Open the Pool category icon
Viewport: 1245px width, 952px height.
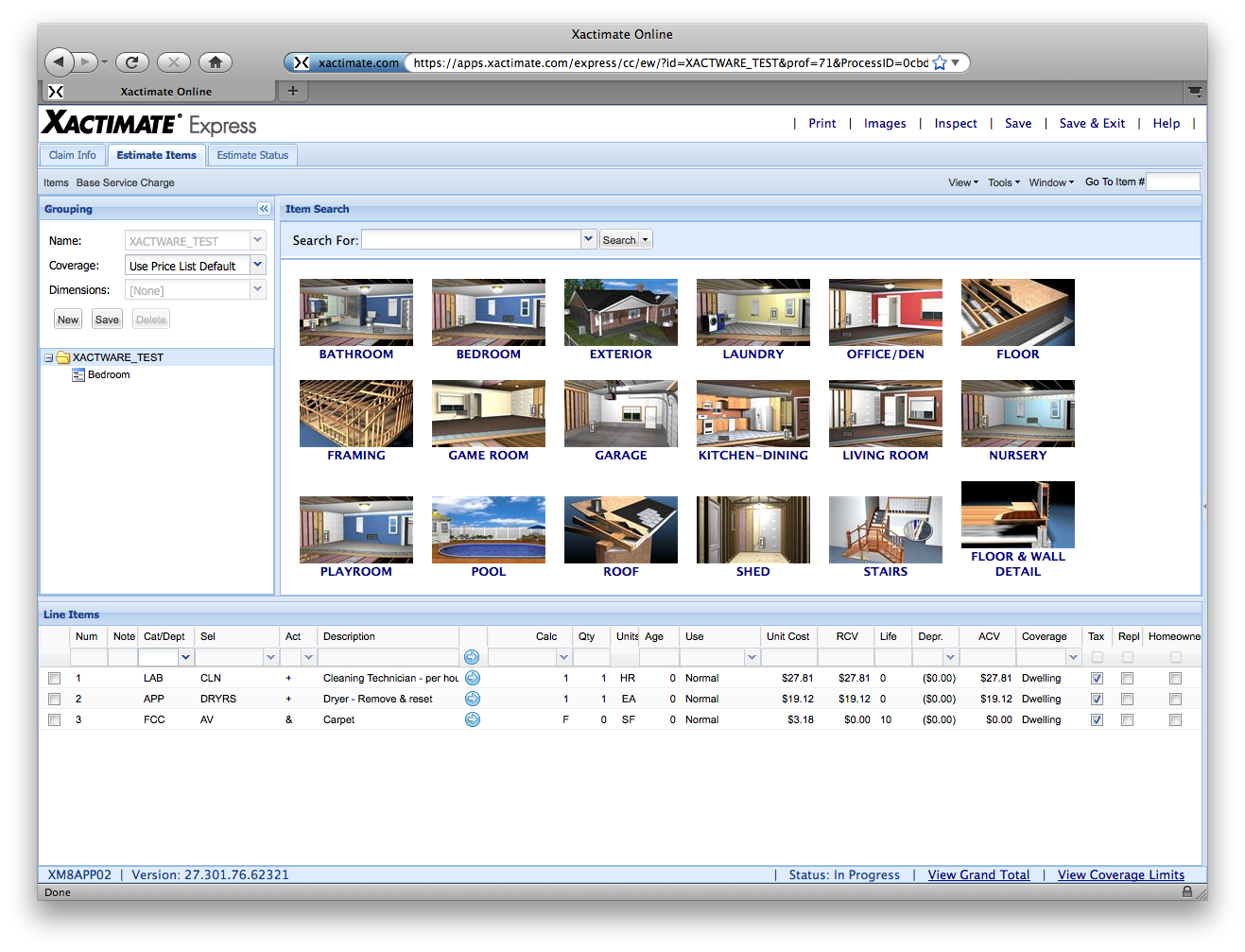pos(488,530)
